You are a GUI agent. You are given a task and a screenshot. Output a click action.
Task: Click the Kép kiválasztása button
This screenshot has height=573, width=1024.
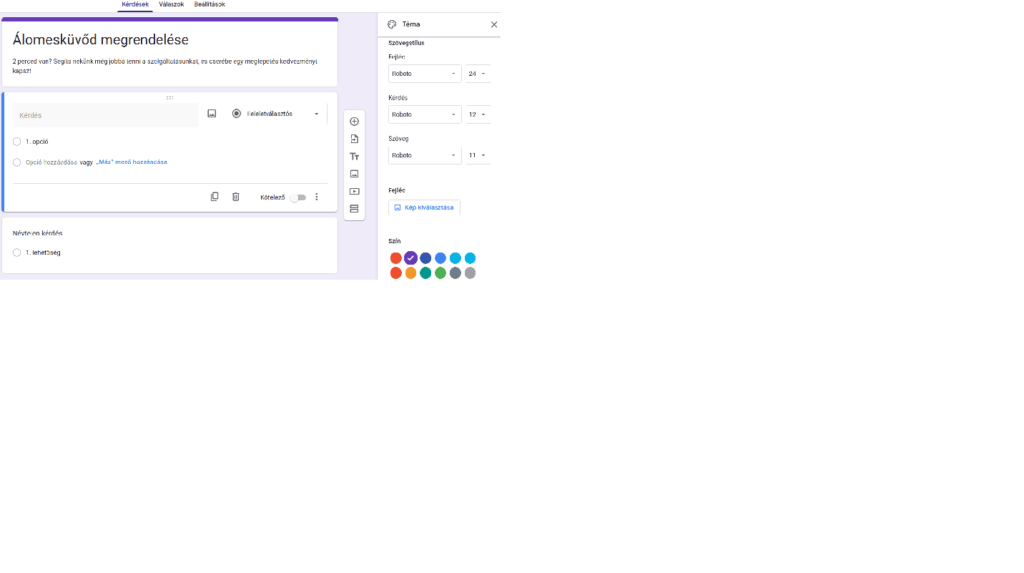coord(424,207)
